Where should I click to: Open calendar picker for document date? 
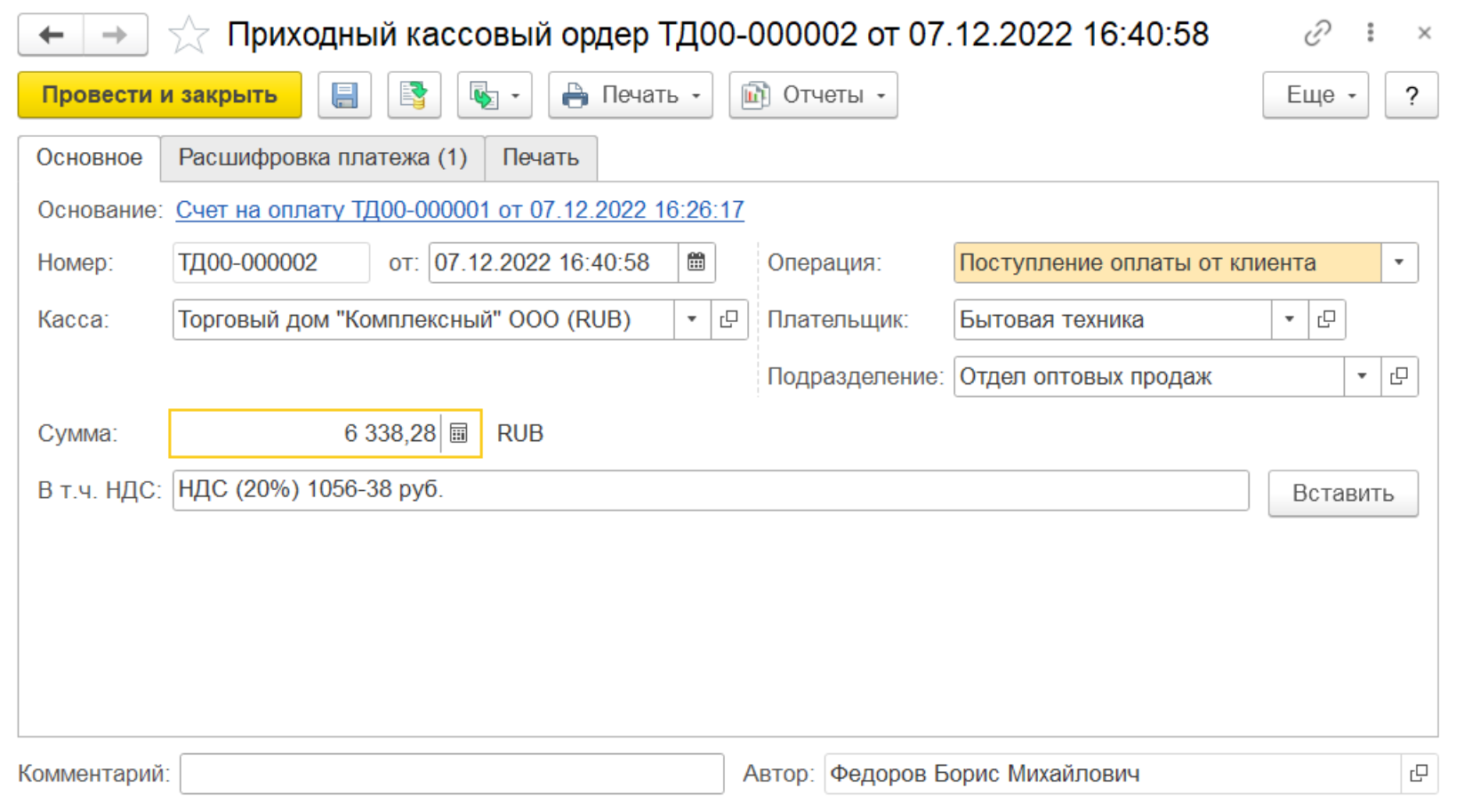pyautogui.click(x=696, y=262)
